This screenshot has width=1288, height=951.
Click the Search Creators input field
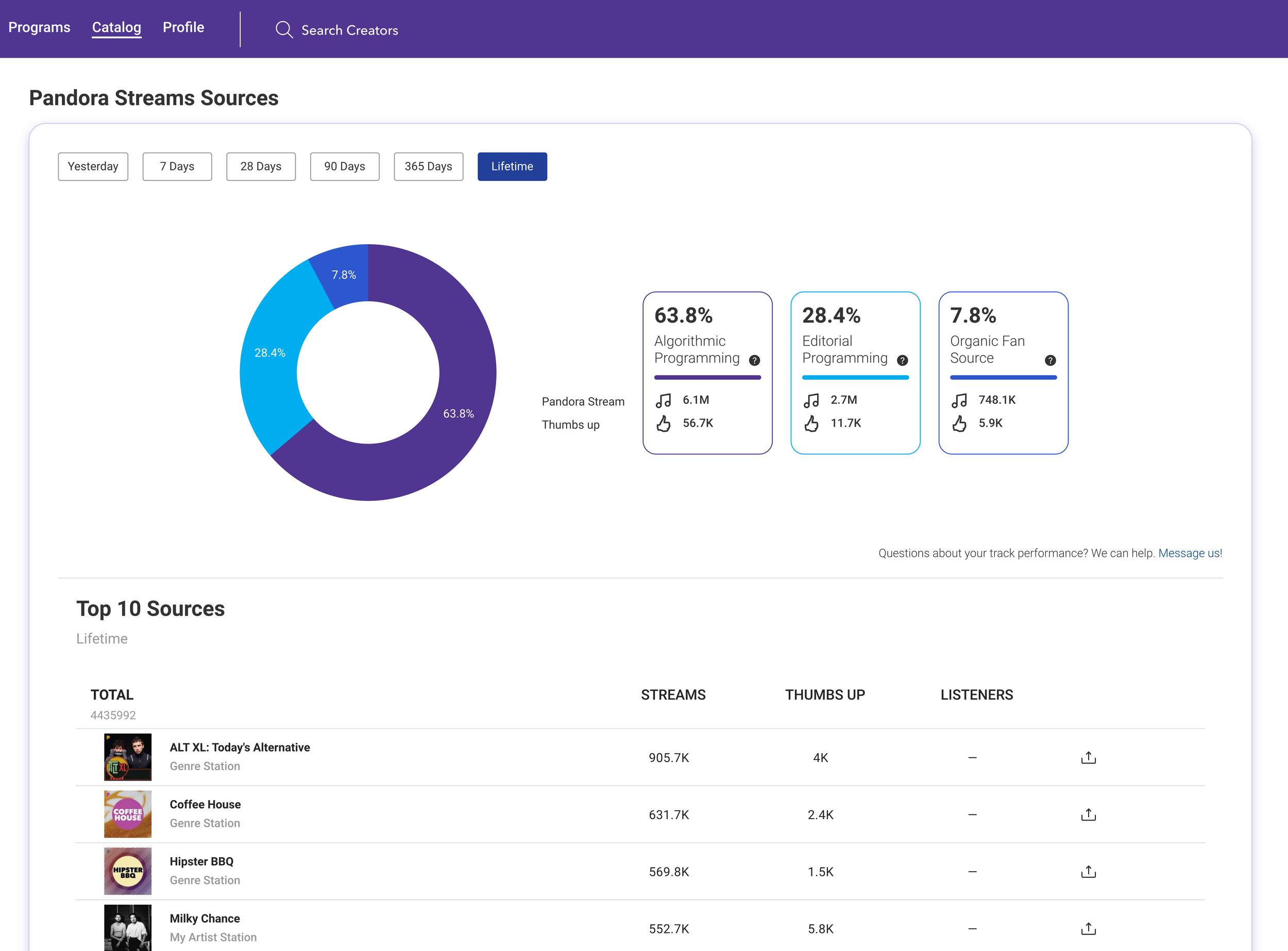[x=349, y=30]
